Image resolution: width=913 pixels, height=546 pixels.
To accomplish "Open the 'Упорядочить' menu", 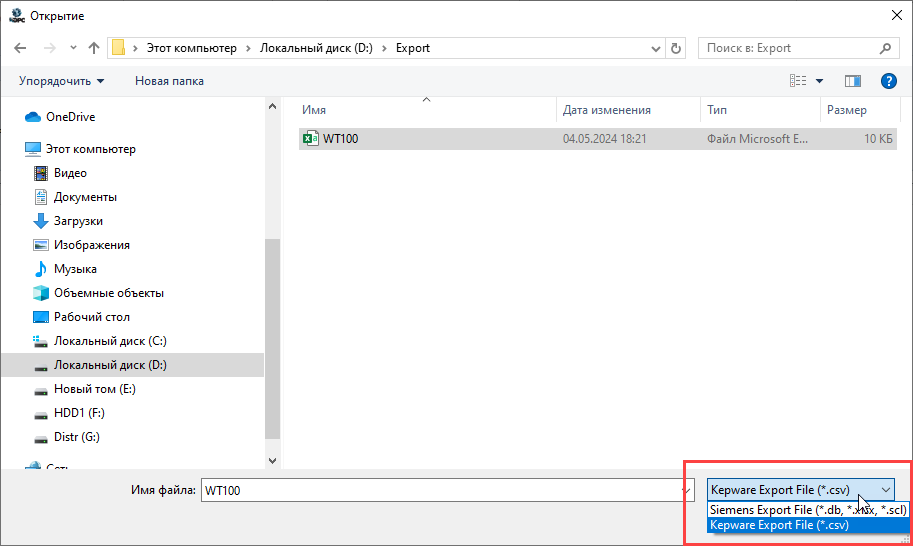I will (61, 81).
